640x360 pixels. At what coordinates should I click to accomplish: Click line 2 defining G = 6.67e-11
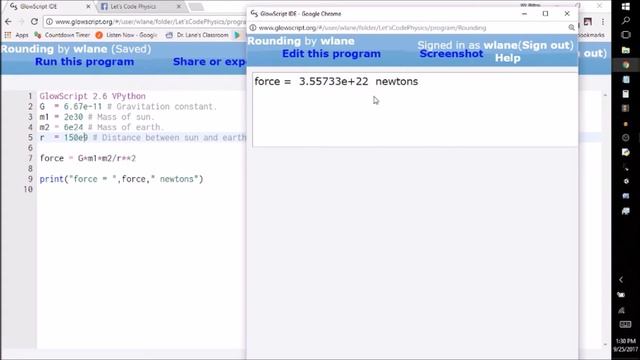coord(128,107)
